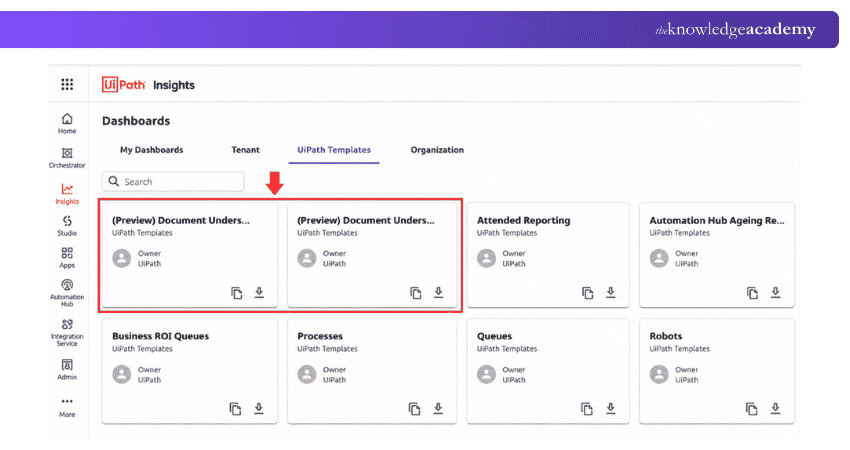Click the Dashboards heading text
The image size is (850, 450).
point(136,121)
